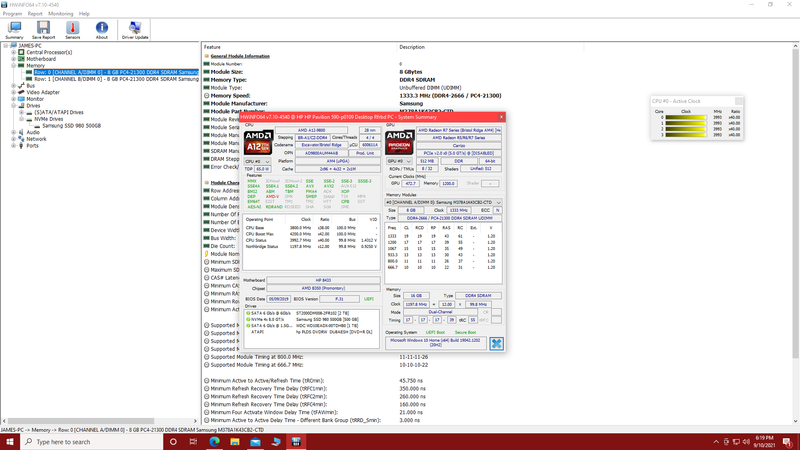Open the Help menu
800x450 pixels.
pyautogui.click(x=84, y=14)
